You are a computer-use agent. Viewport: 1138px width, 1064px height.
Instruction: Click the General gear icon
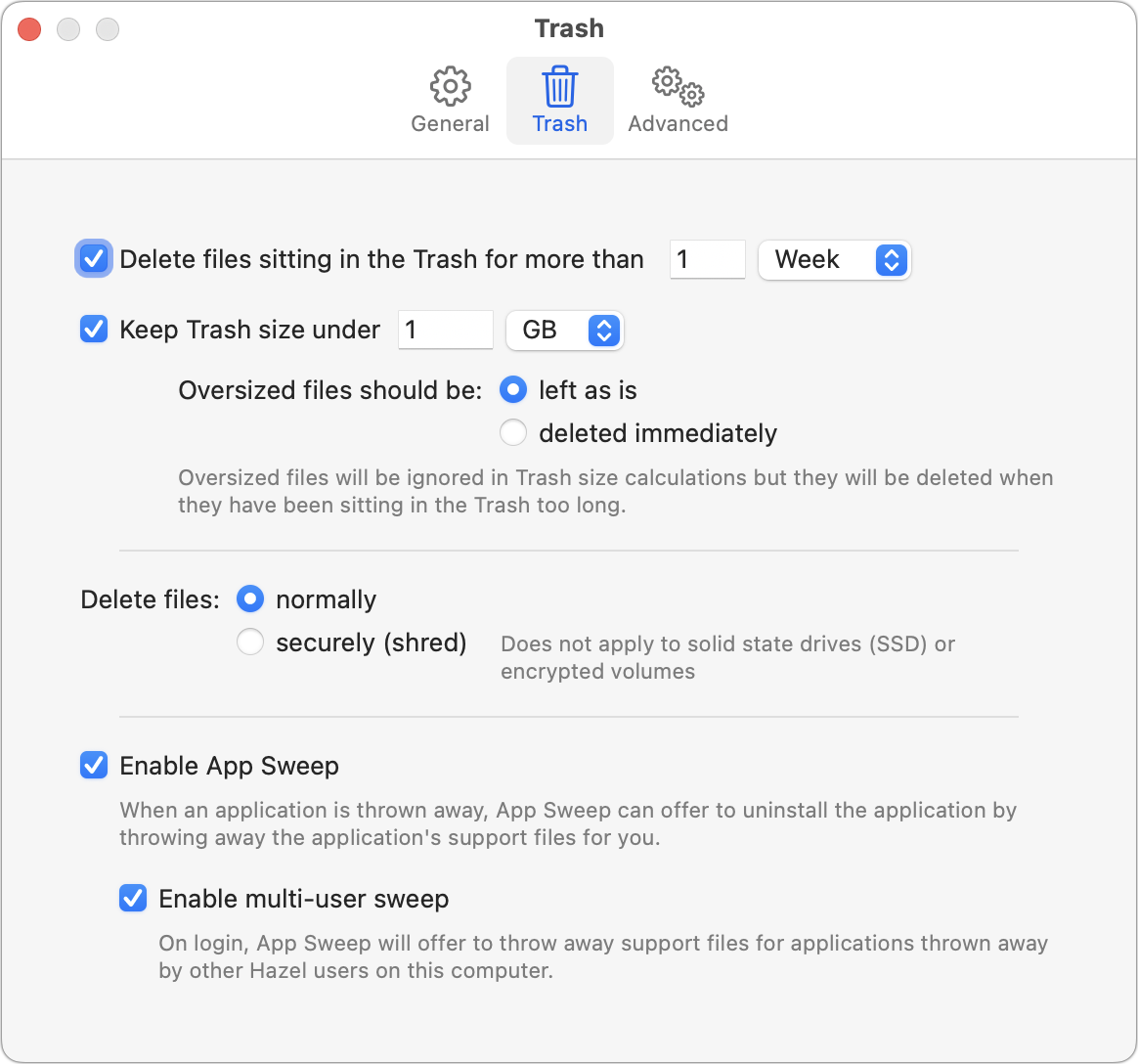click(450, 85)
